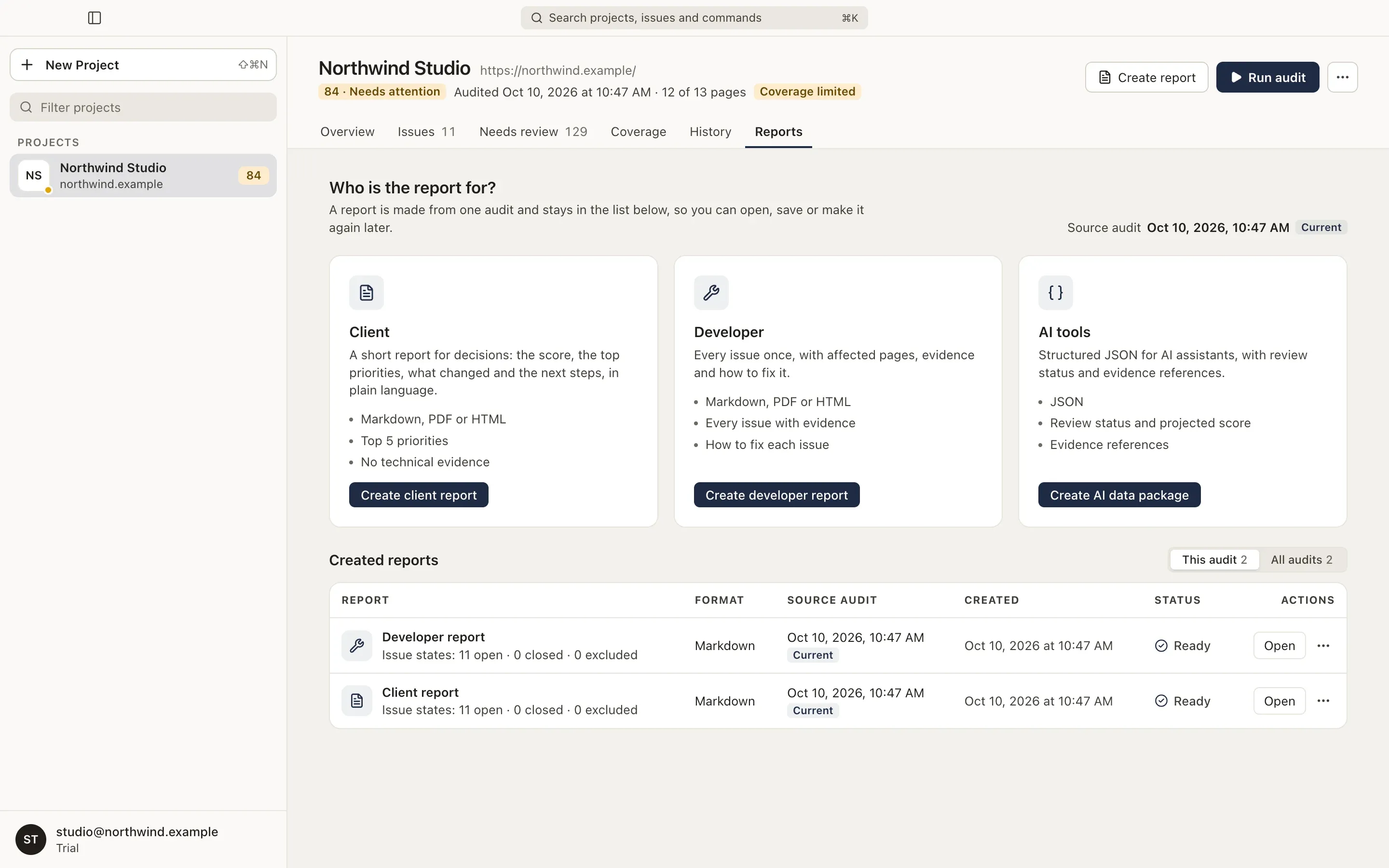Select Northwind Studio project in sidebar
Image resolution: width=1389 pixels, height=868 pixels.
(x=143, y=176)
